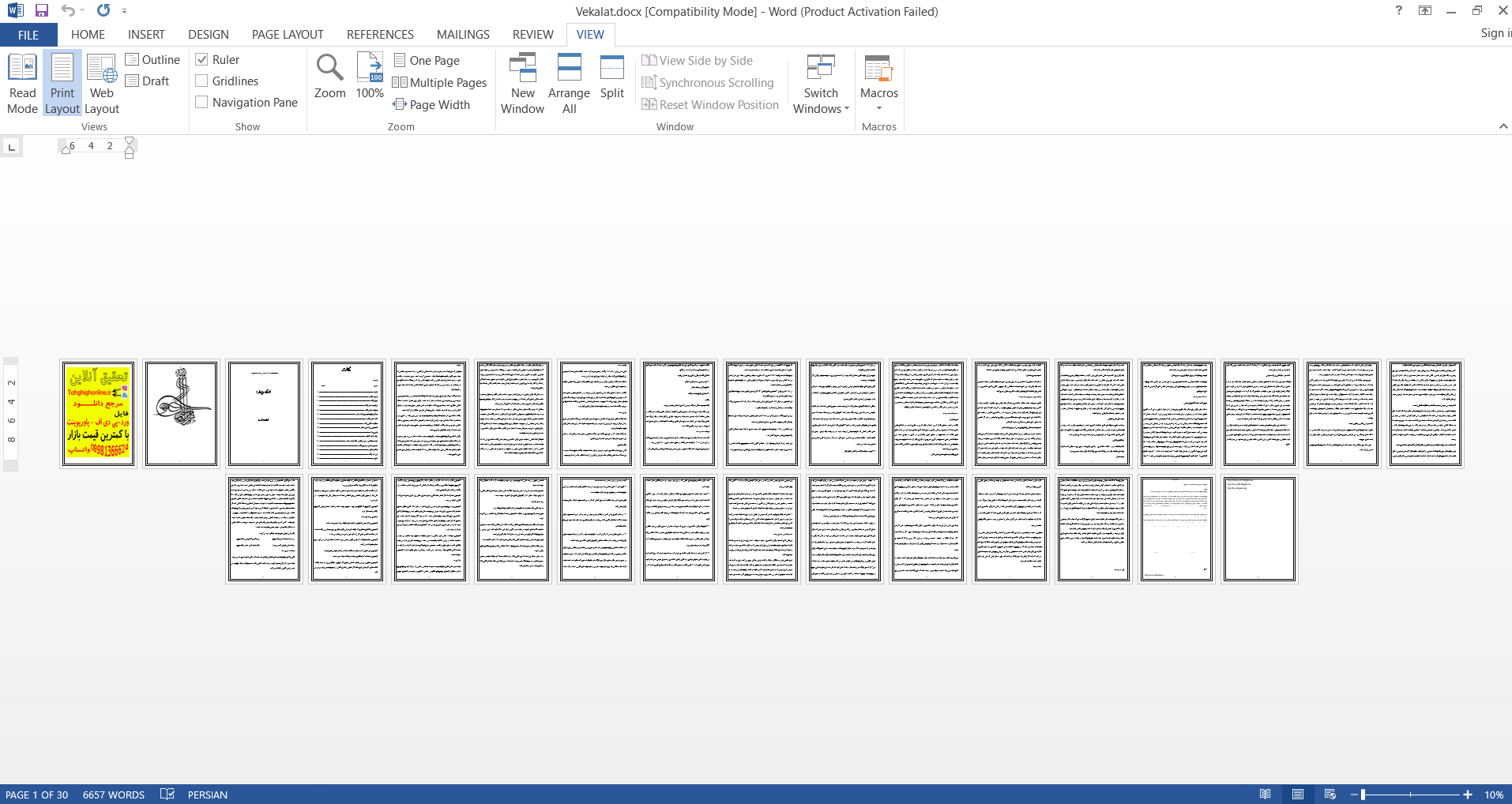Click Reset Window Position
This screenshot has height=804, width=1512.
click(x=710, y=105)
